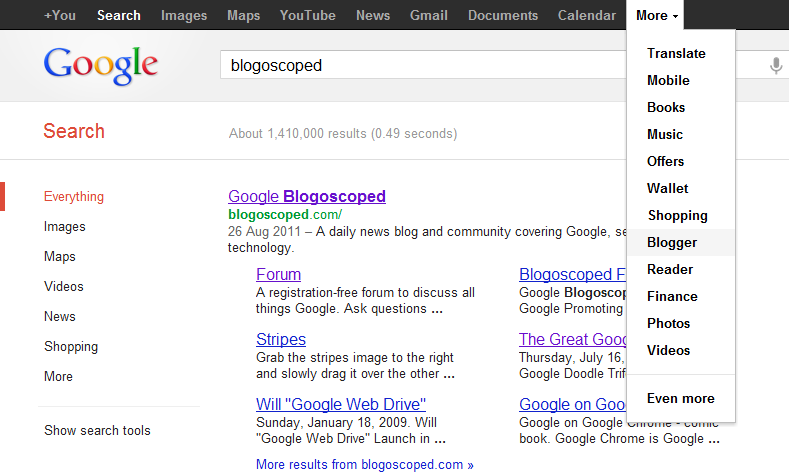Click the Google logo
Viewport: 789px width, 473px height.
[100, 65]
